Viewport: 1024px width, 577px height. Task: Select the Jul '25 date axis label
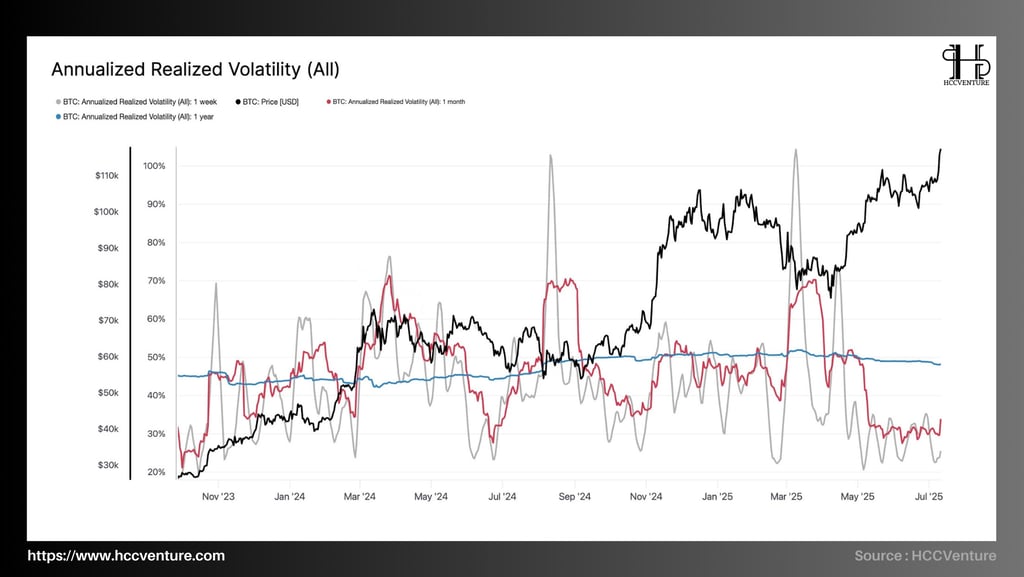pos(929,497)
